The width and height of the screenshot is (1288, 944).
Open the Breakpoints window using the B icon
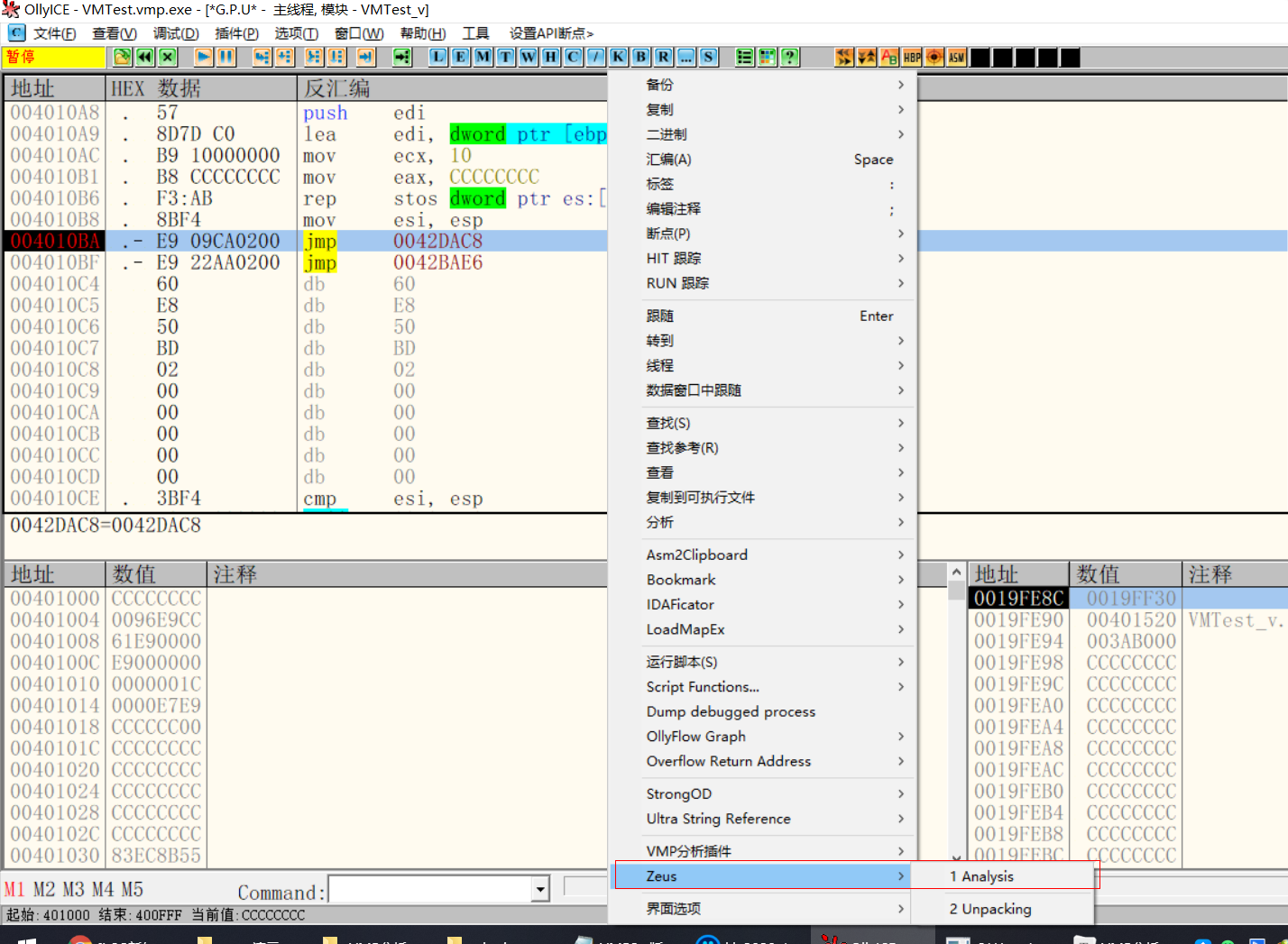(x=639, y=56)
